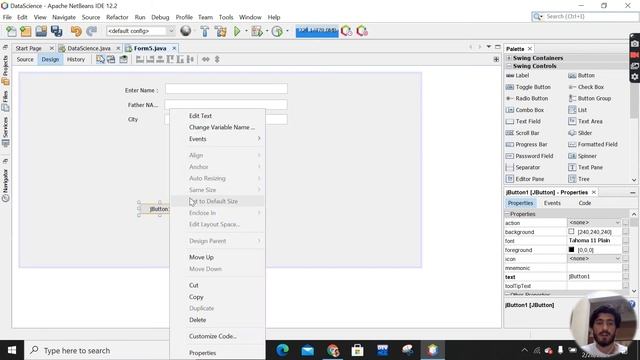This screenshot has height=360, width=640.
Task: Expand the Swing Containers palette section
Action: (509, 58)
